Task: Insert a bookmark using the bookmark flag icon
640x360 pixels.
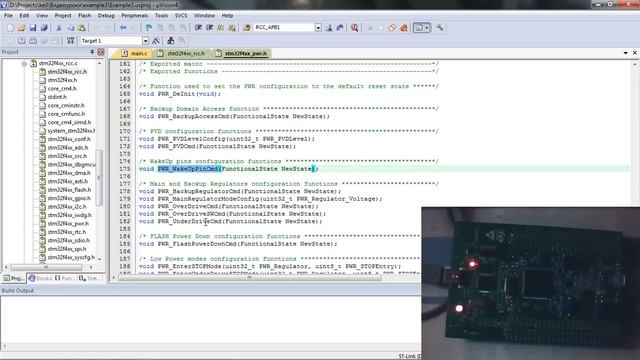Action: coord(149,28)
